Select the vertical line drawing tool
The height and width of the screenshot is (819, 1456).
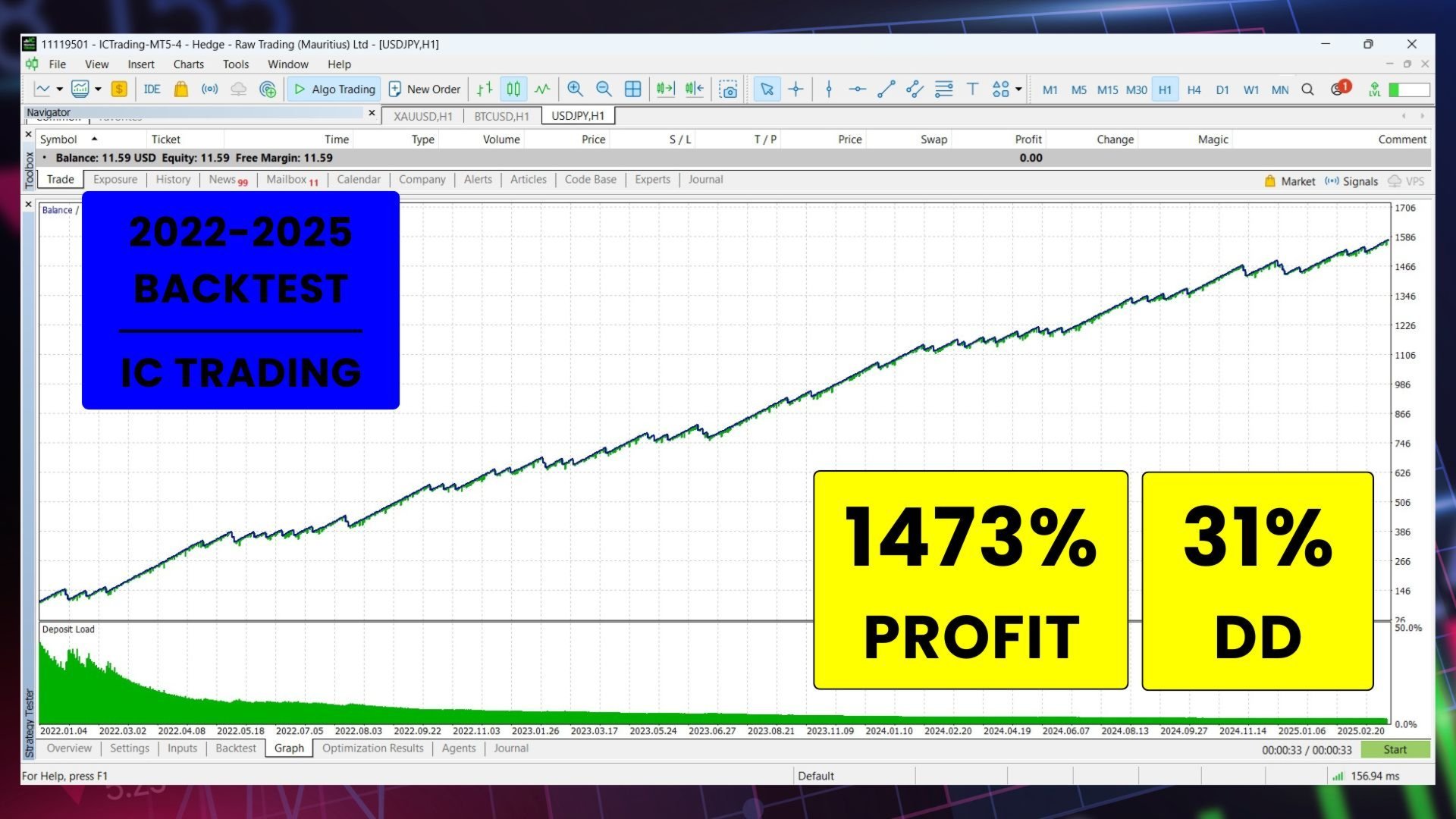click(829, 89)
